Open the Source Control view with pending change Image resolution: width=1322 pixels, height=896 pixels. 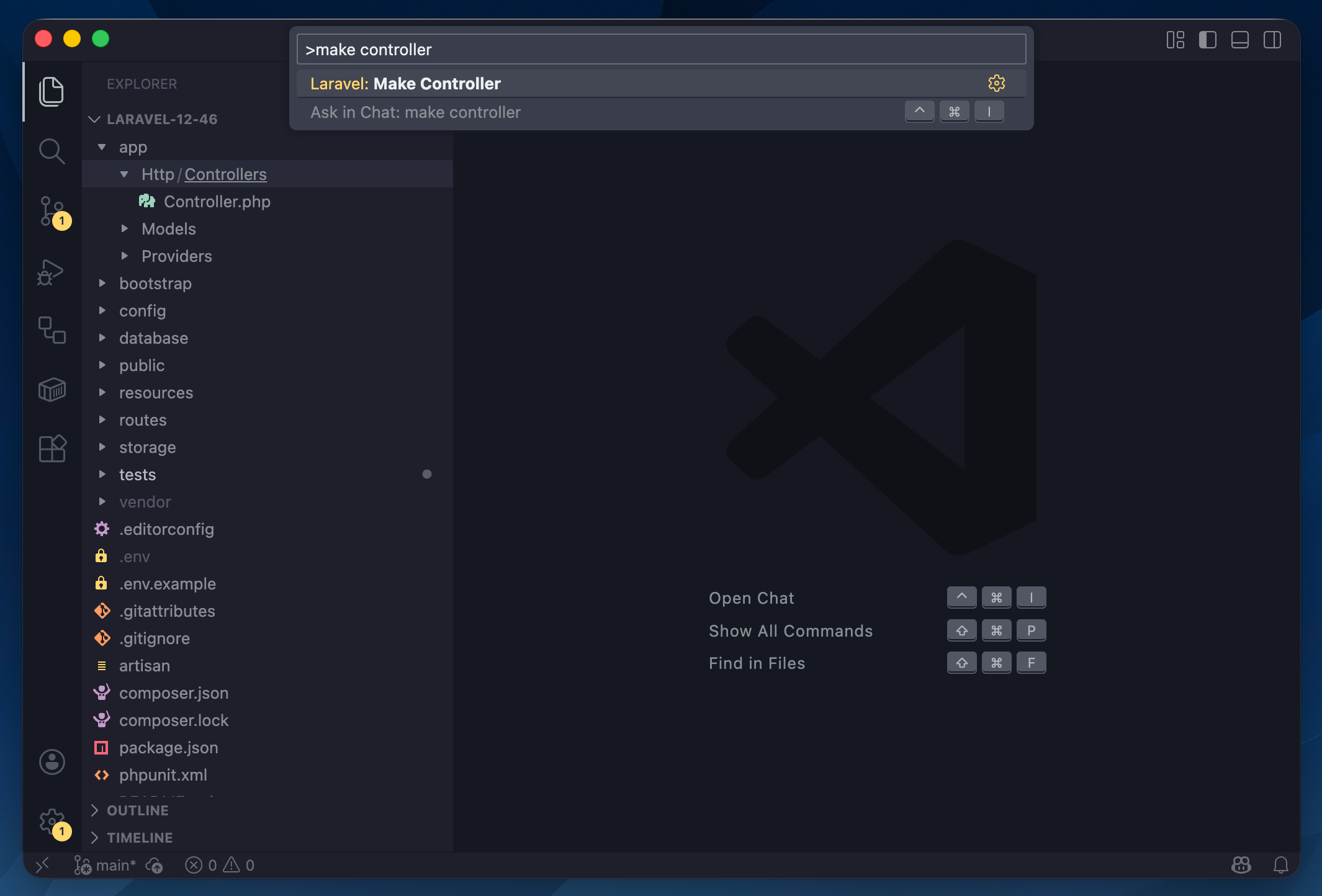[52, 212]
